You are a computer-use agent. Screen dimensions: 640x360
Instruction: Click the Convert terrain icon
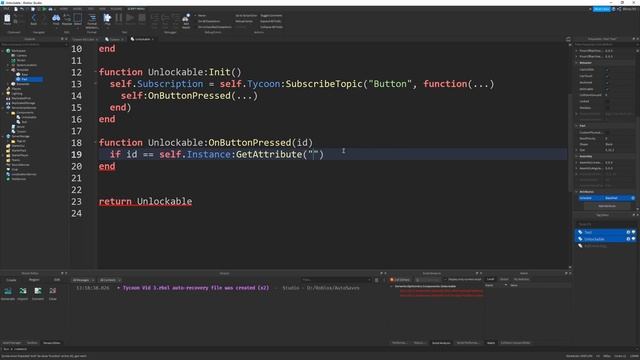tap(38, 291)
